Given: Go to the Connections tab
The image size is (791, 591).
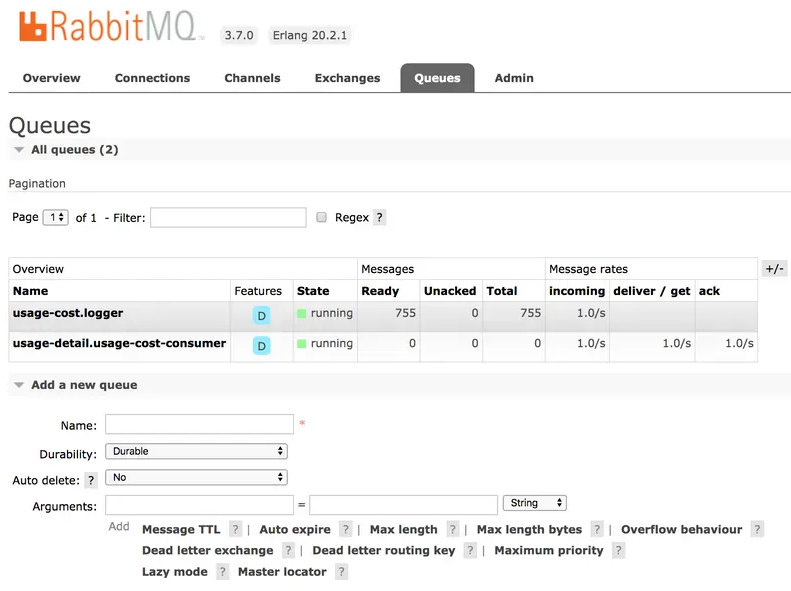Looking at the screenshot, I should [152, 78].
